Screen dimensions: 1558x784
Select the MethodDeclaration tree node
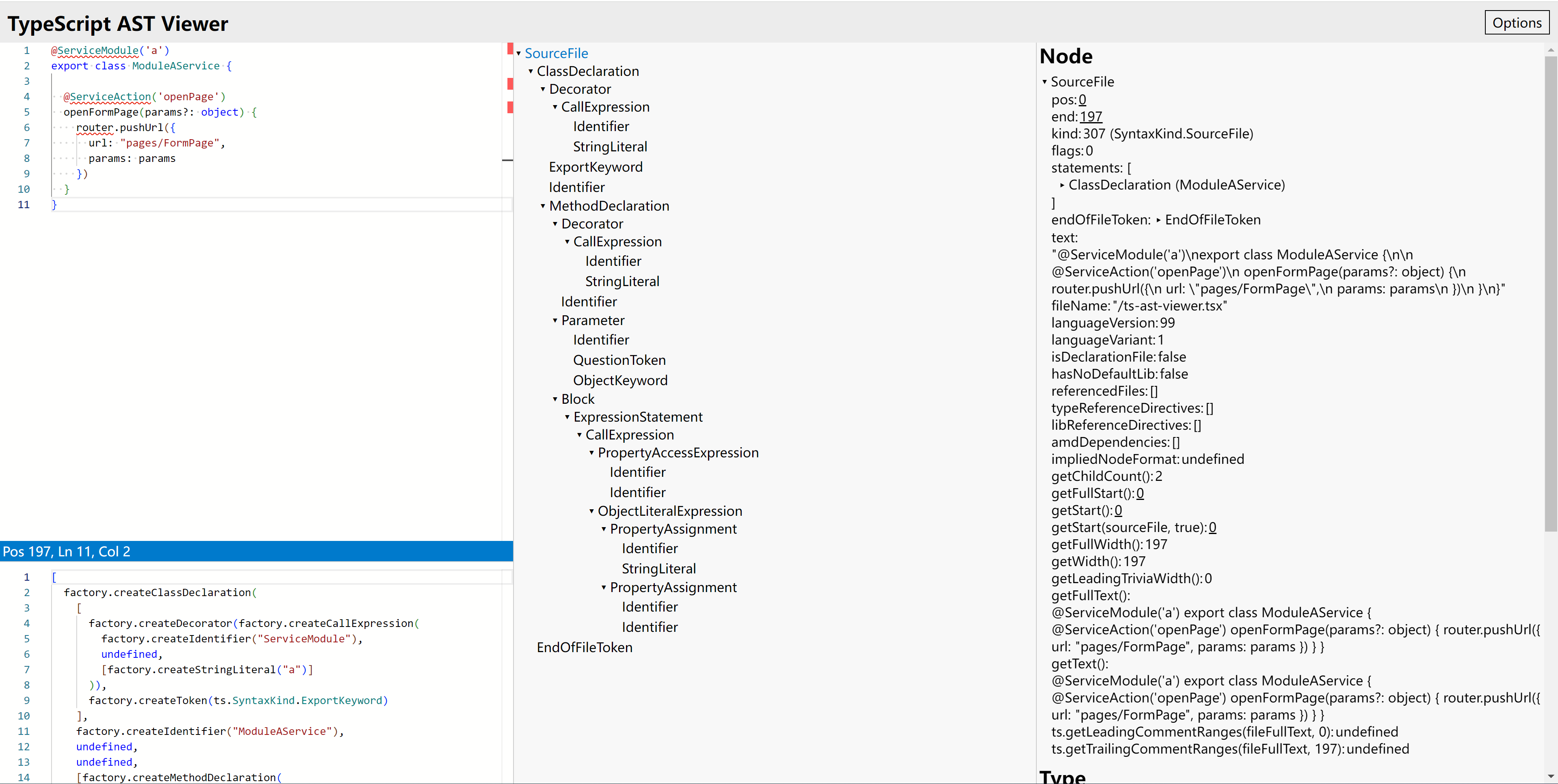(x=609, y=206)
